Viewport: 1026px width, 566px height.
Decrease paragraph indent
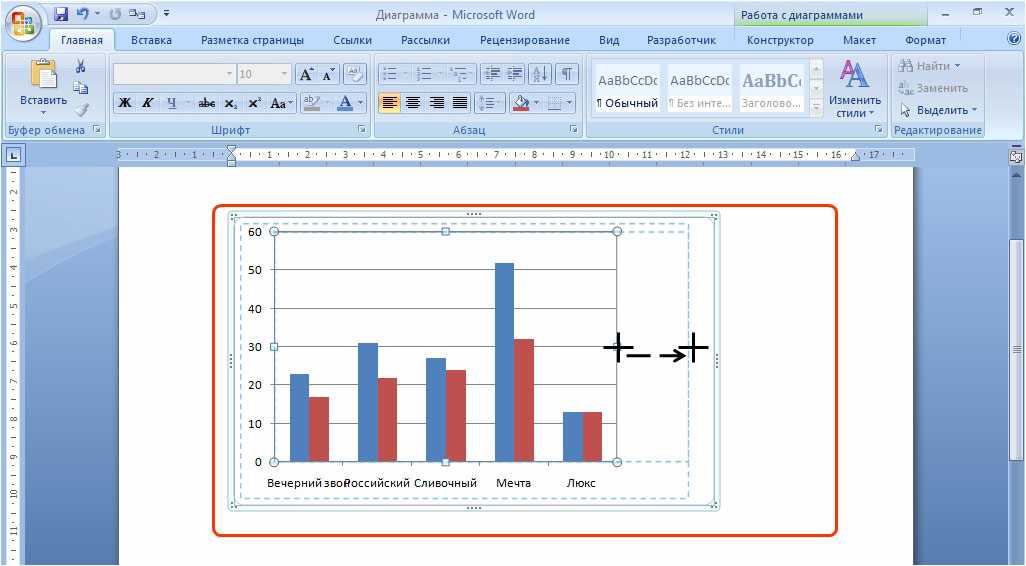tap(493, 74)
